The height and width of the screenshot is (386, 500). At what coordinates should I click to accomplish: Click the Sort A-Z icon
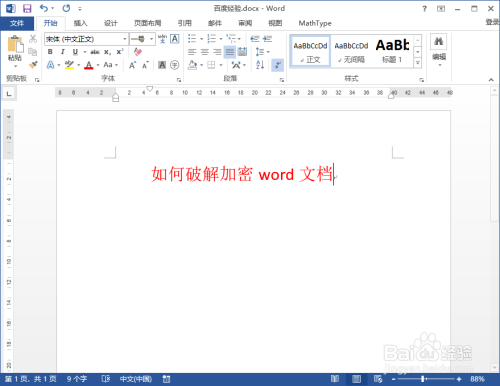260,65
